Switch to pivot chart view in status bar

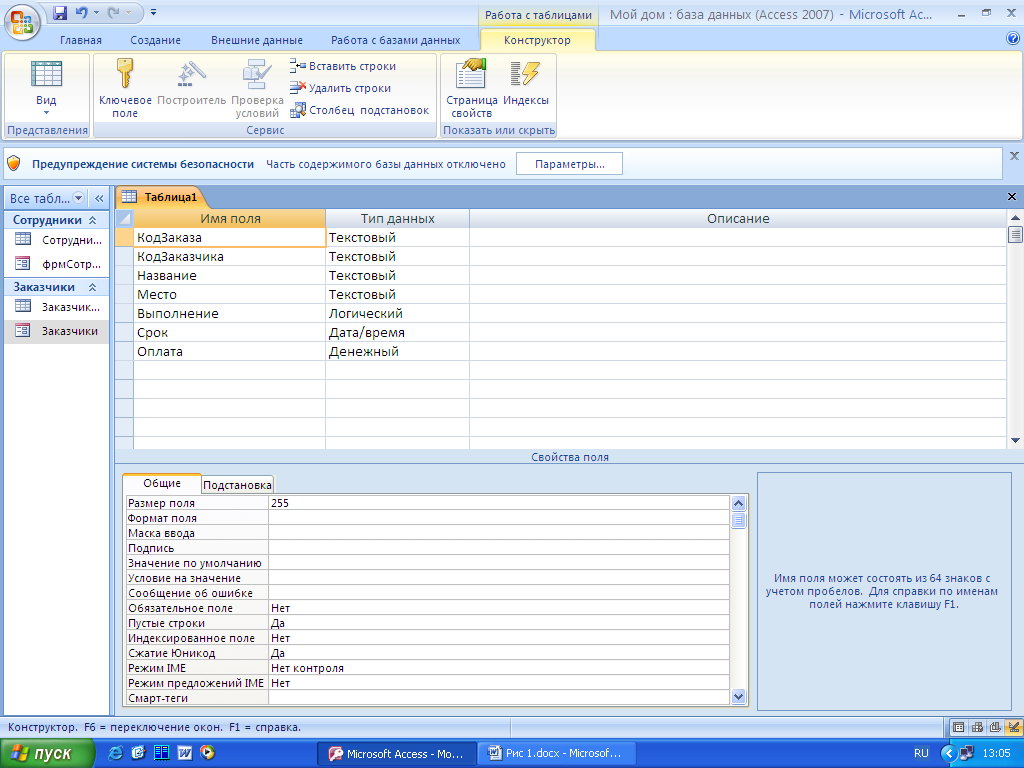(995, 727)
